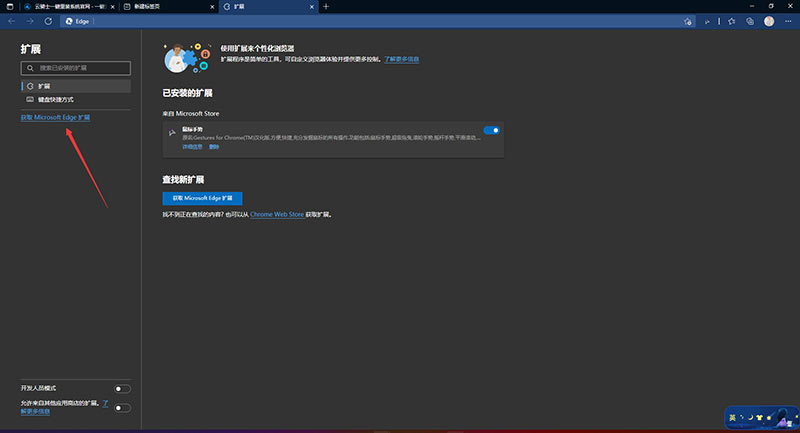Viewport: 800px width, 433px height.
Task: Open 详细信息 for the 鼠标手势 extension
Action: [192, 147]
